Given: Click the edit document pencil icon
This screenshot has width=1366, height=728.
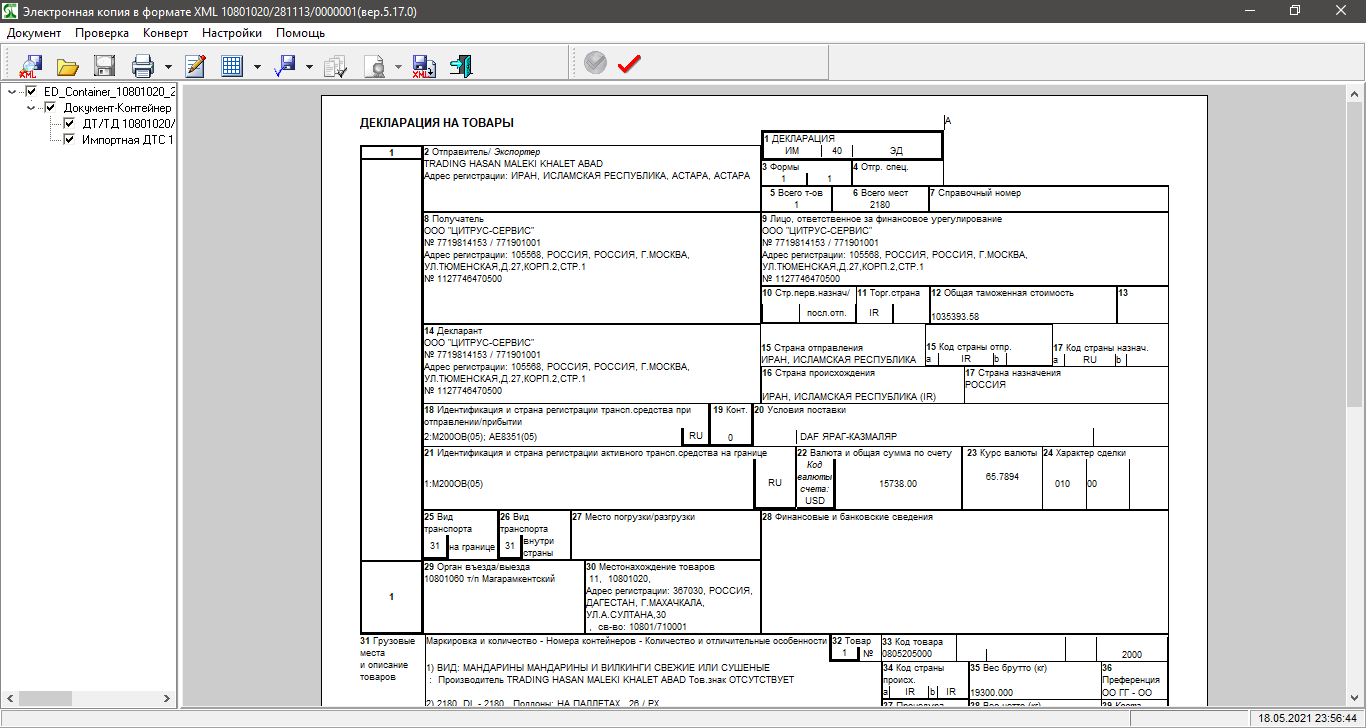Looking at the screenshot, I should click(195, 67).
